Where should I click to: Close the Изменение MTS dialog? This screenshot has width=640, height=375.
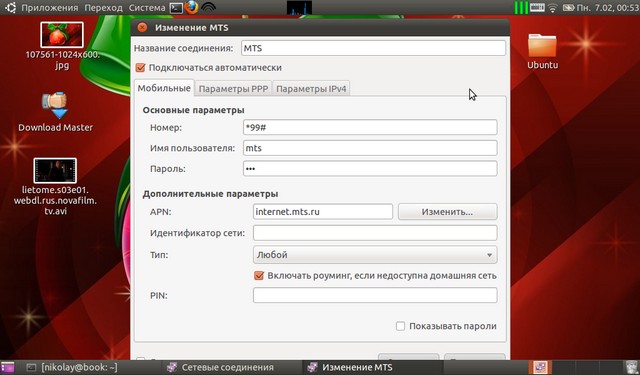point(142,27)
